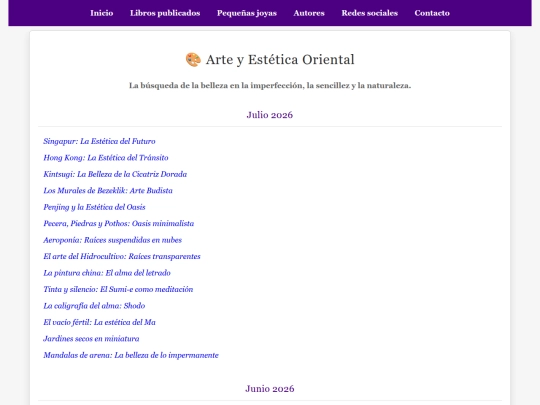Open La pintura china: El alma del letrado

pyautogui.click(x=107, y=273)
